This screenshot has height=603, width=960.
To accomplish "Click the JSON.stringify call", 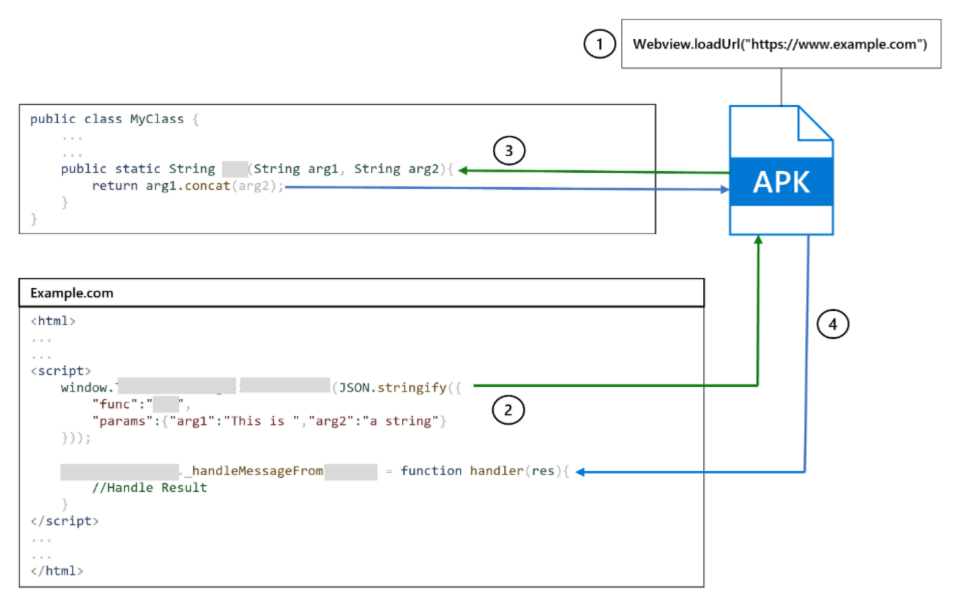I will [395, 387].
